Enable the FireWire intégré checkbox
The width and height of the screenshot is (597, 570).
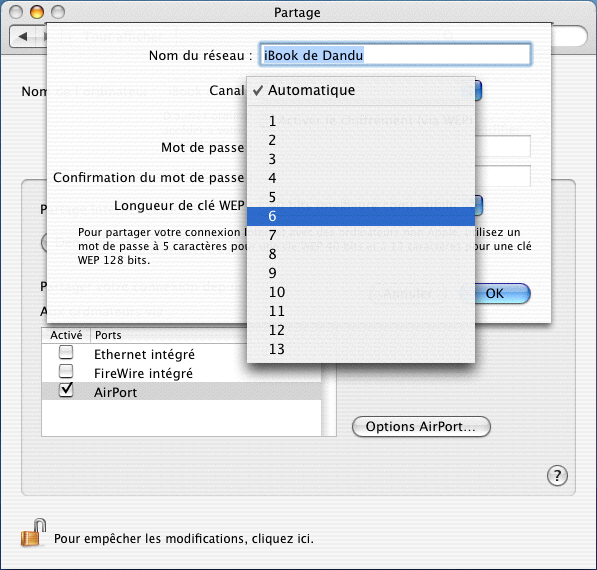(66, 371)
